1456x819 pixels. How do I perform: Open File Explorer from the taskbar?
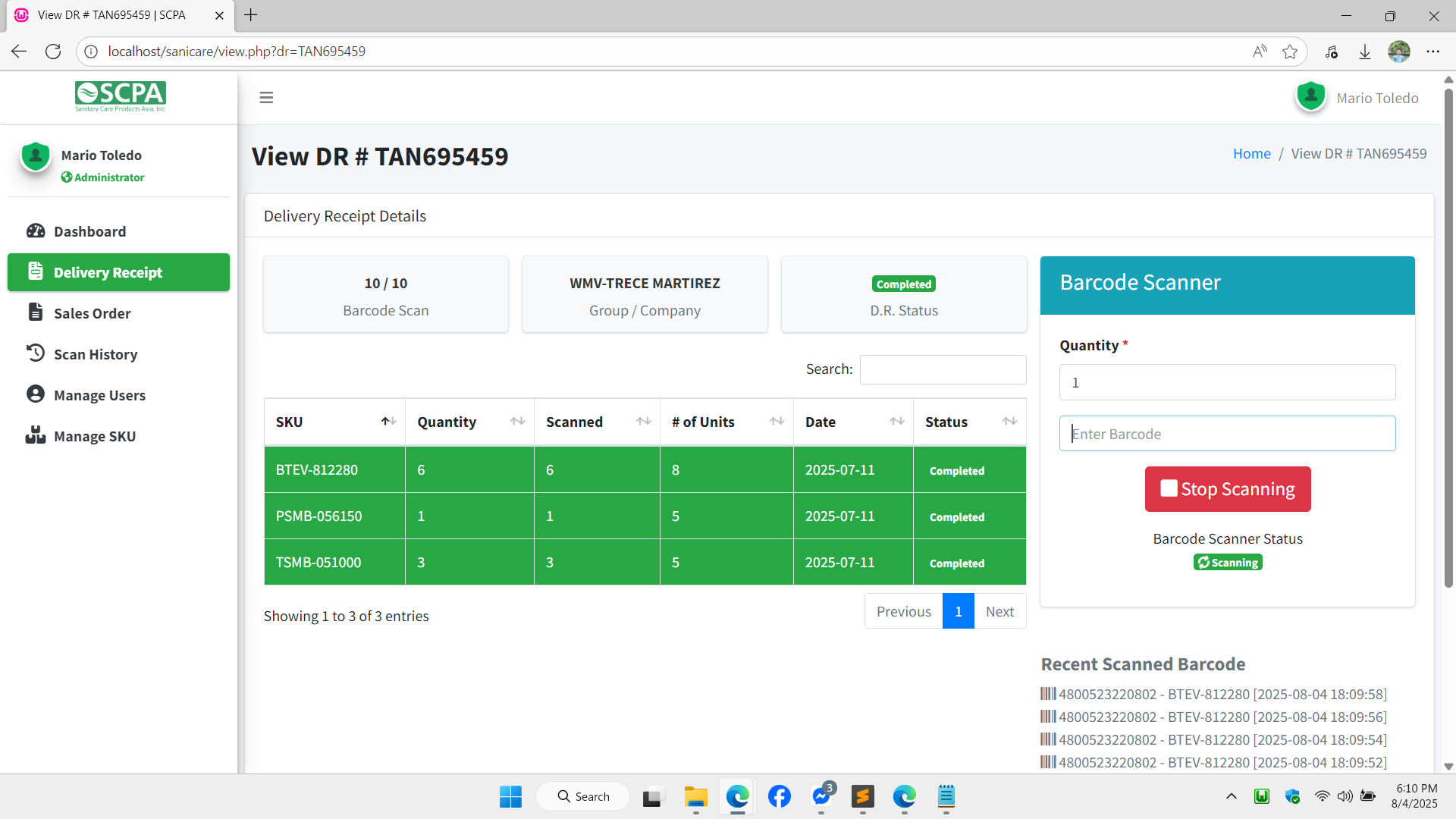tap(695, 796)
